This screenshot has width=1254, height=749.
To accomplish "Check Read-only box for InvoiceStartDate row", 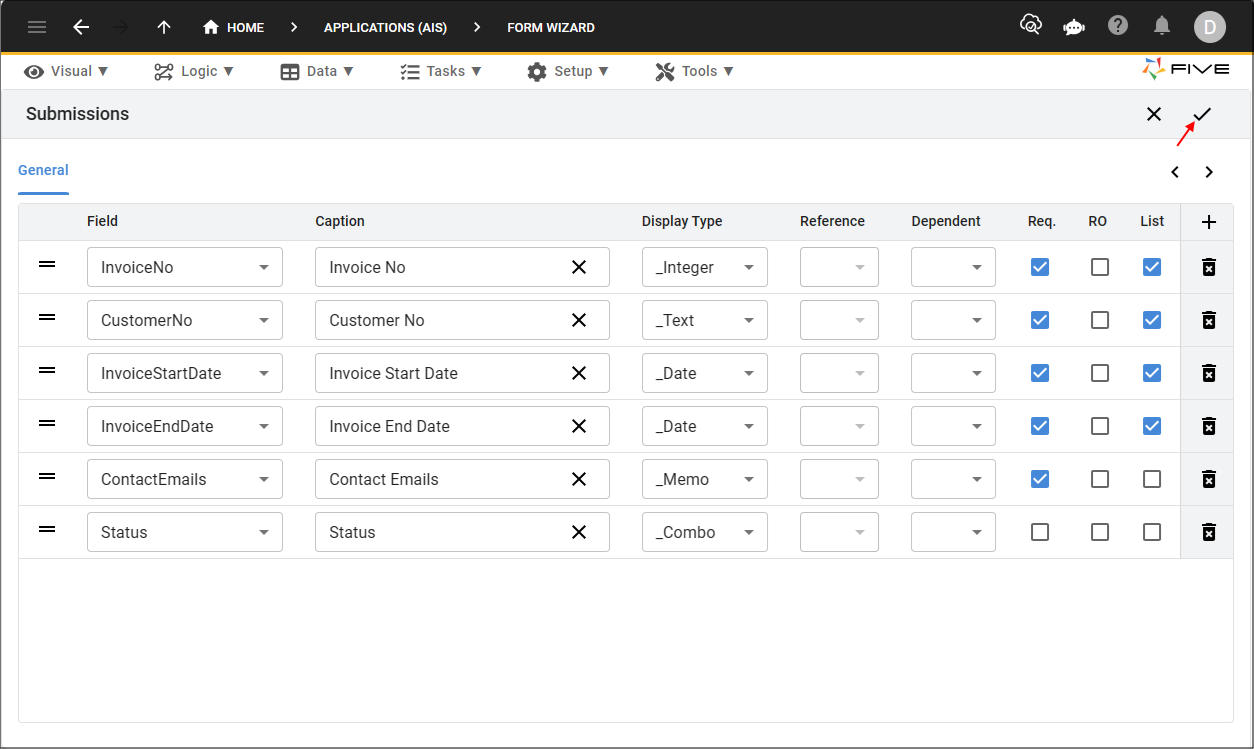I will (x=1099, y=373).
